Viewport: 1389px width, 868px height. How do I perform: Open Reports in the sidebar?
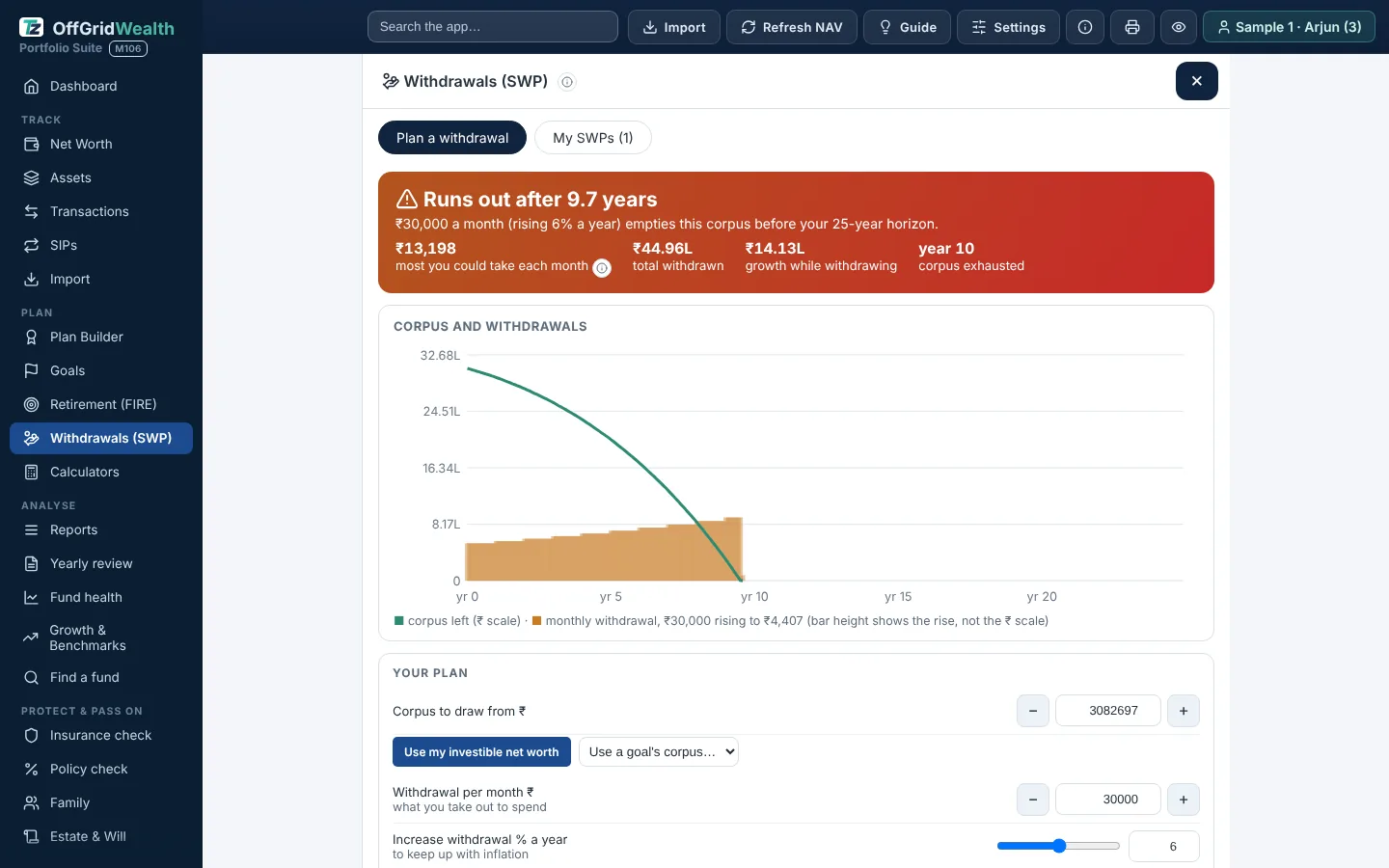click(x=101, y=529)
